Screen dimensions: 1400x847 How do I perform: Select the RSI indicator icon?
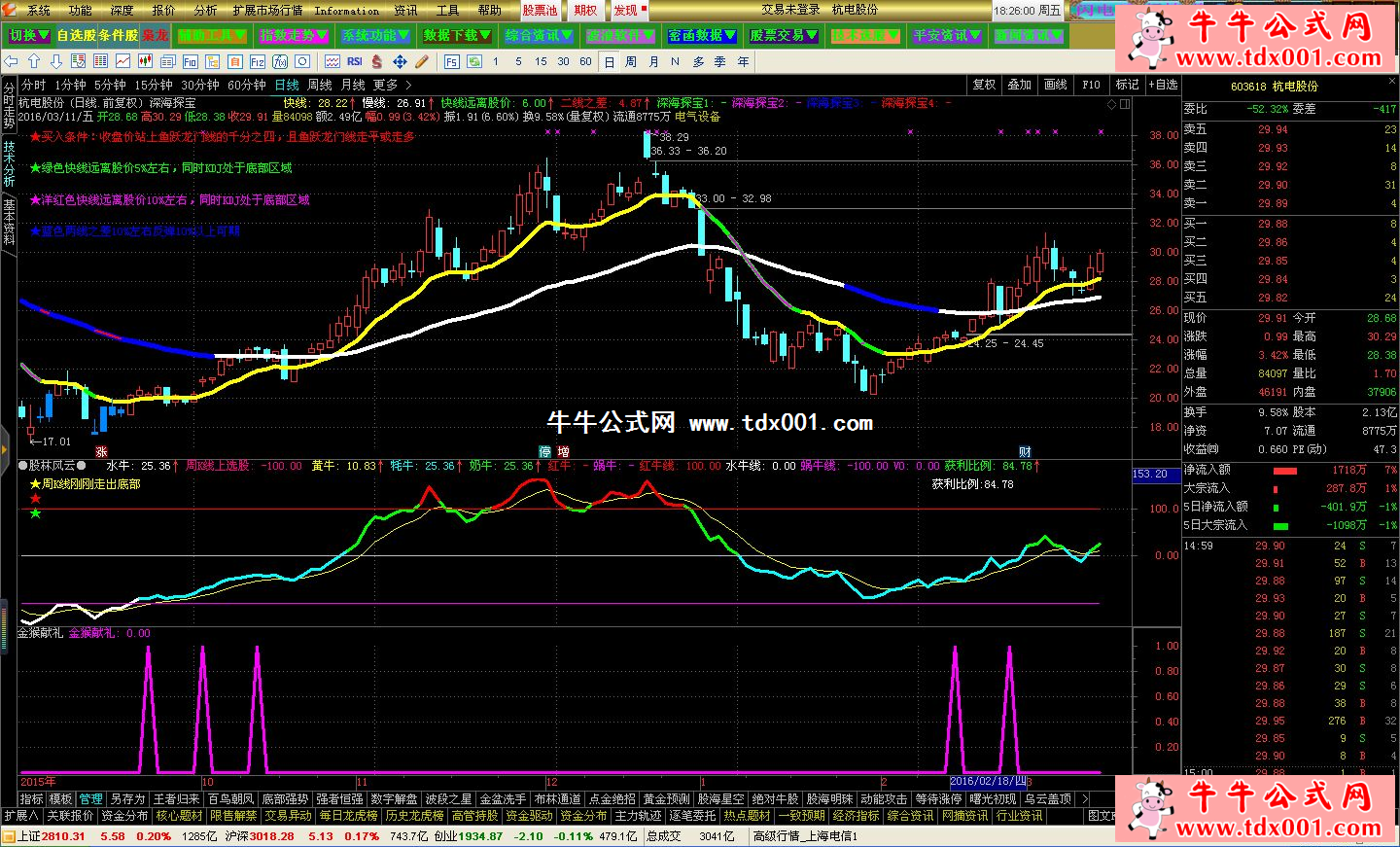point(355,61)
